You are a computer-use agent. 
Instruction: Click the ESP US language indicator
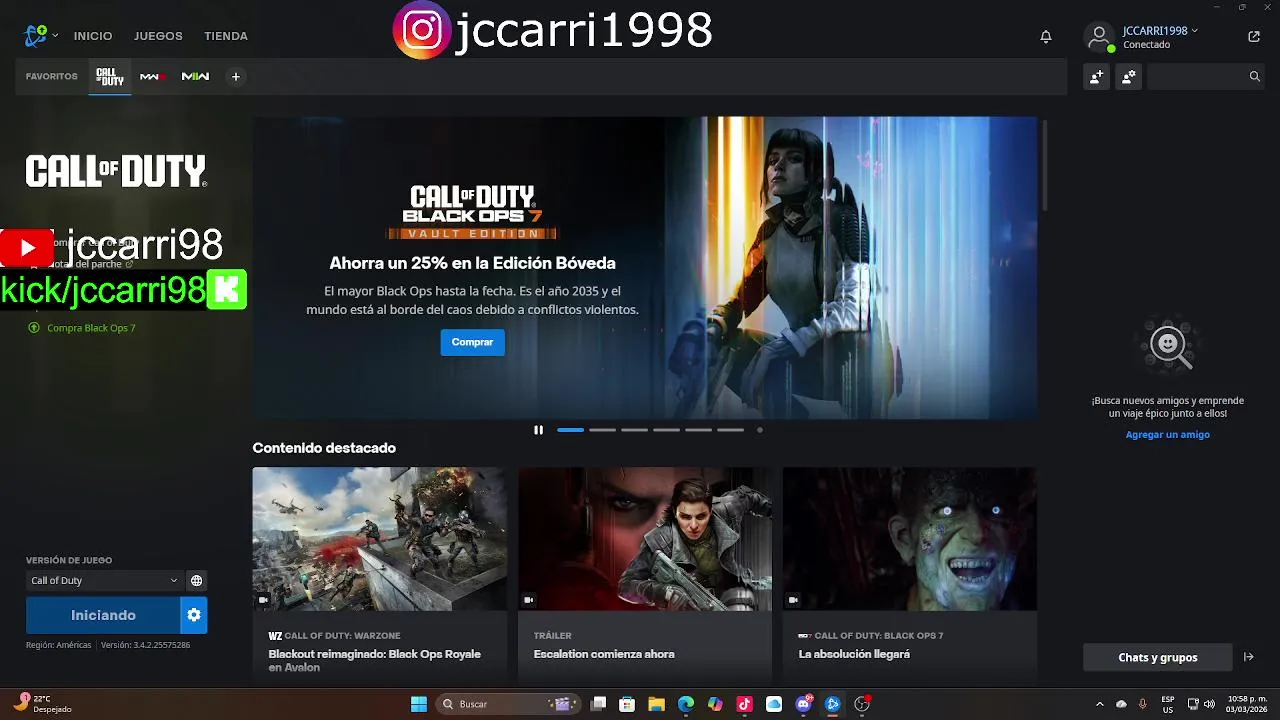point(1168,704)
